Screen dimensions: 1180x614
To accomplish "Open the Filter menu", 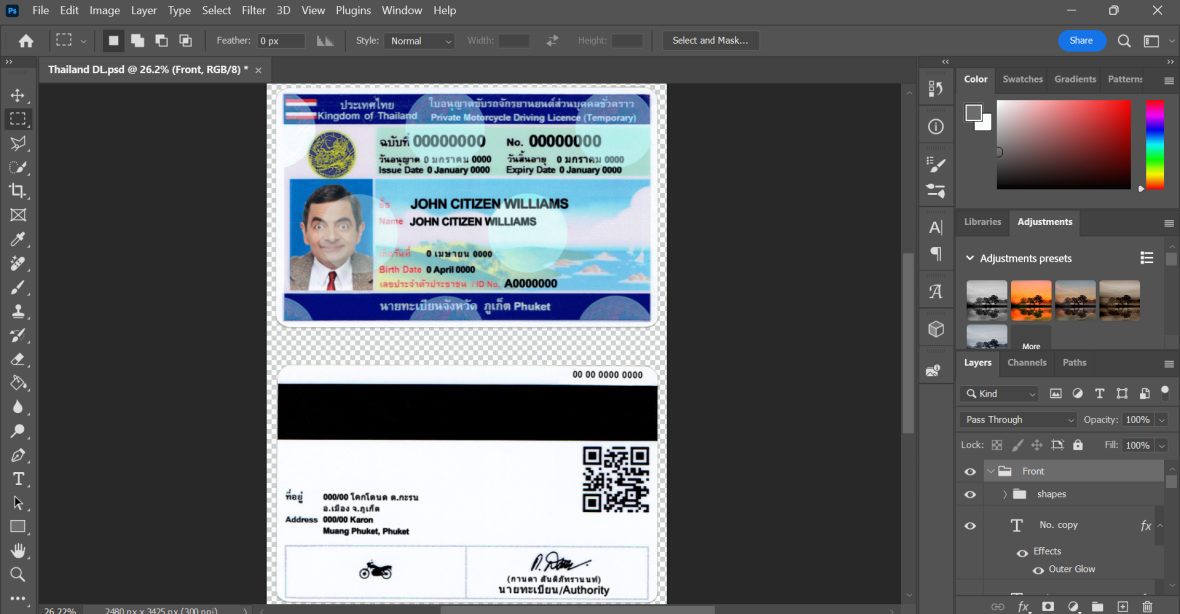I will (x=253, y=10).
